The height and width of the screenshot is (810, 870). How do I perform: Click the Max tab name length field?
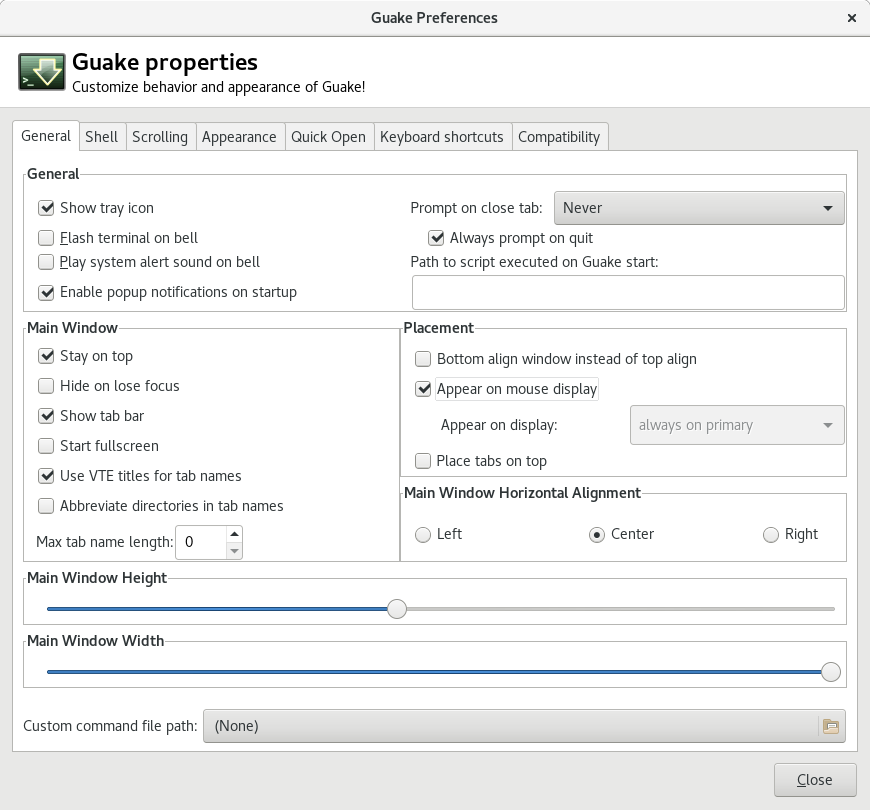coord(201,542)
